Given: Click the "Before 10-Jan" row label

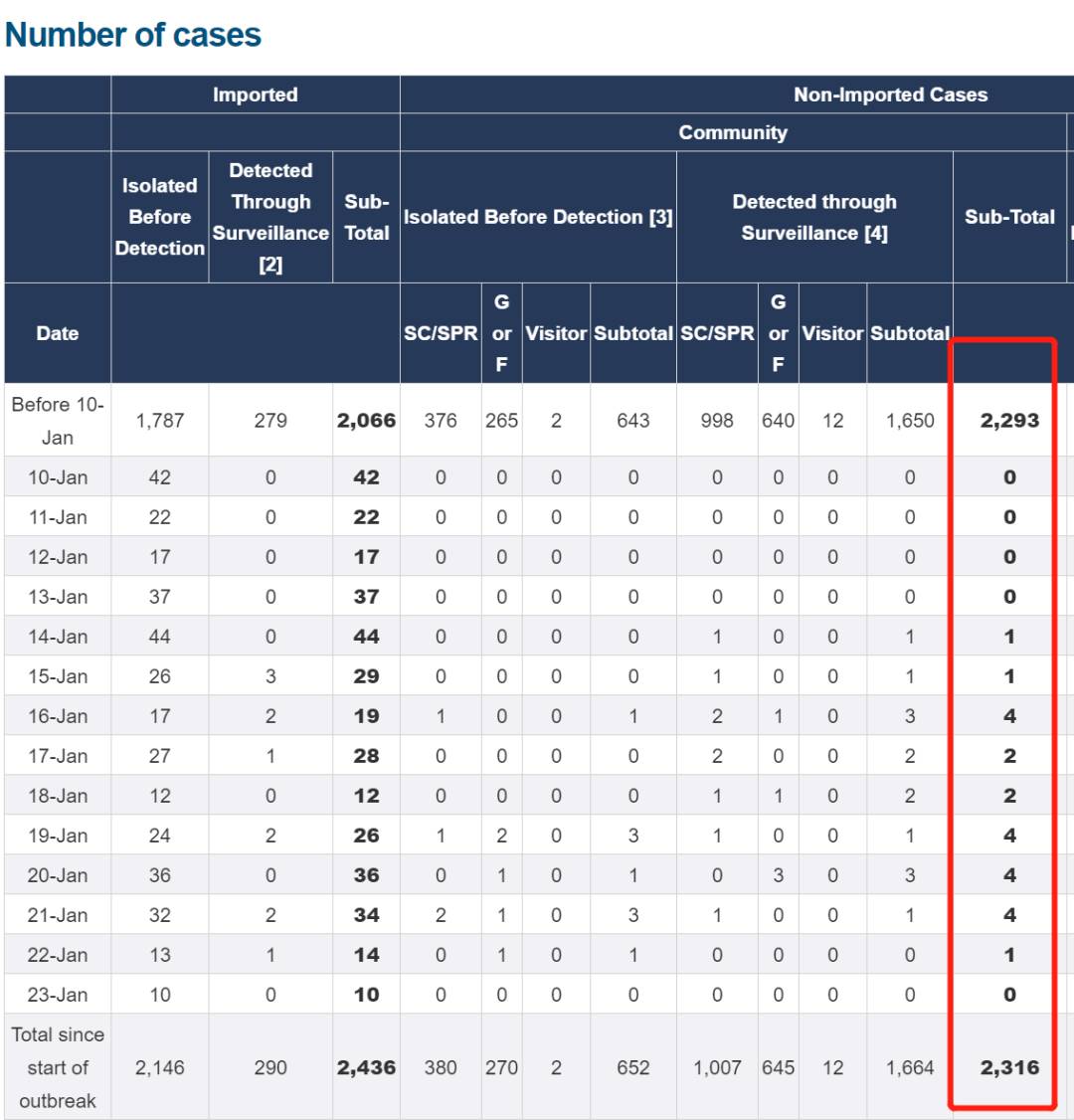Looking at the screenshot, I should pos(58,421).
